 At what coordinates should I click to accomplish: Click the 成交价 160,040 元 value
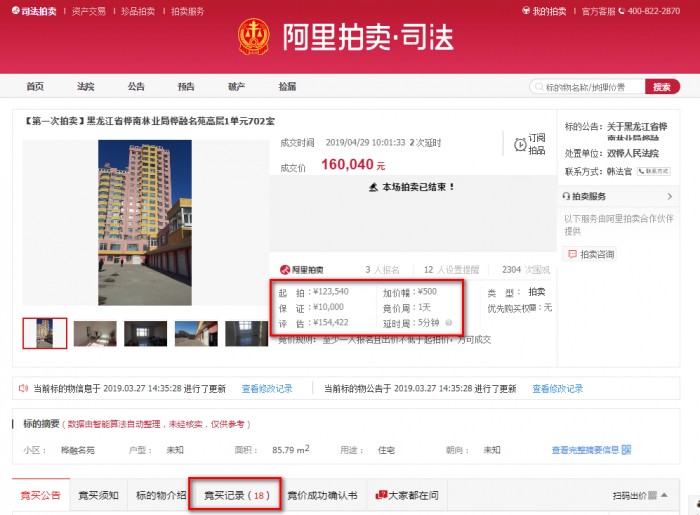click(353, 165)
